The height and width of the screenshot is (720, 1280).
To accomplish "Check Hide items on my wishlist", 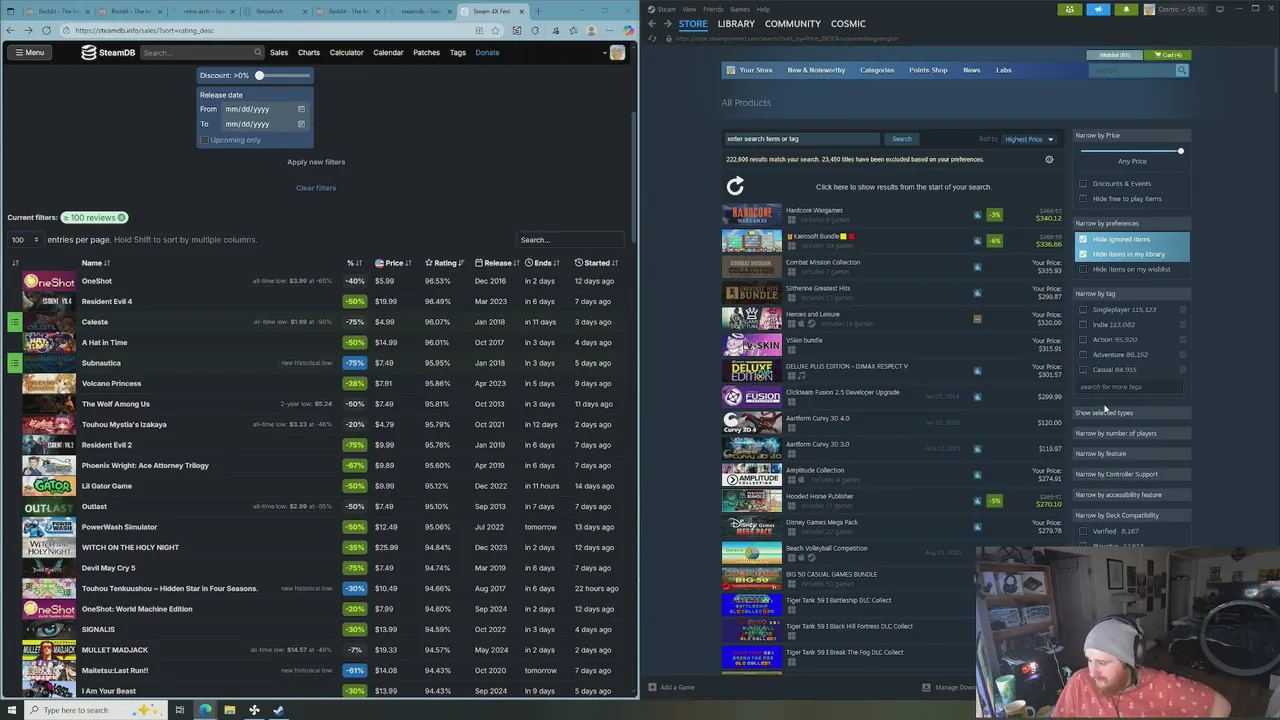I will pyautogui.click(x=1083, y=269).
